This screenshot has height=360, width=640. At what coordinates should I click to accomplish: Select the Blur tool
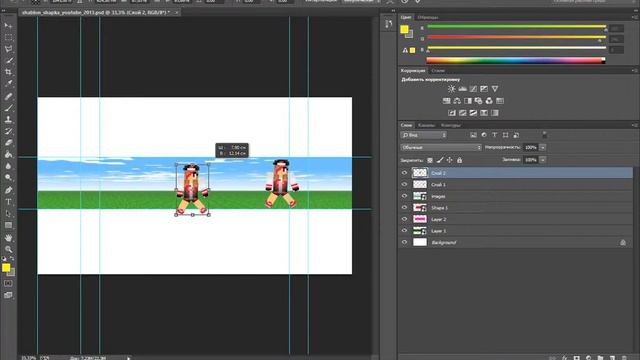[x=8, y=166]
